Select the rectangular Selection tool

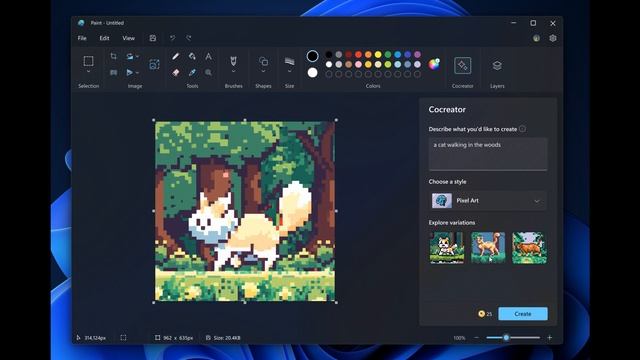tap(88, 61)
